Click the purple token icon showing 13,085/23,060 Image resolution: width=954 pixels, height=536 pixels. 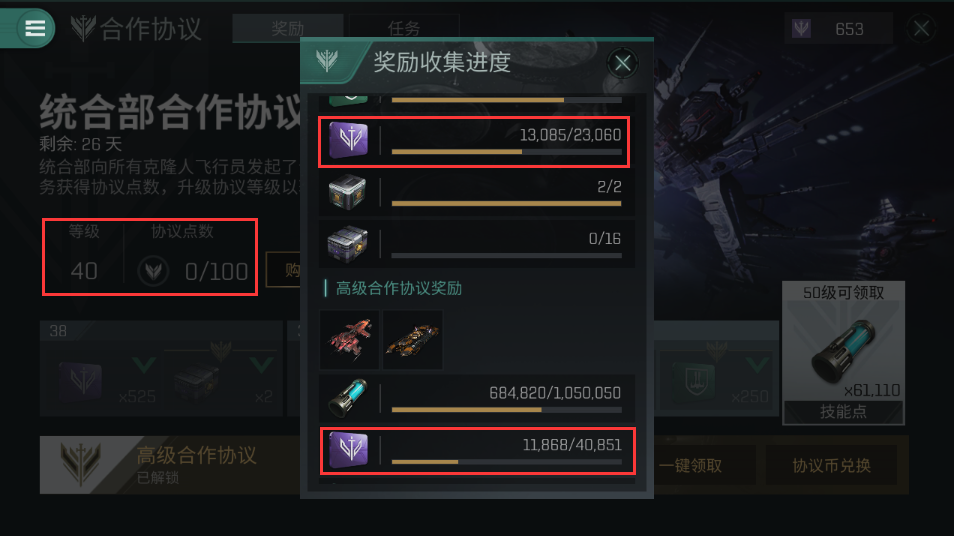[x=349, y=140]
